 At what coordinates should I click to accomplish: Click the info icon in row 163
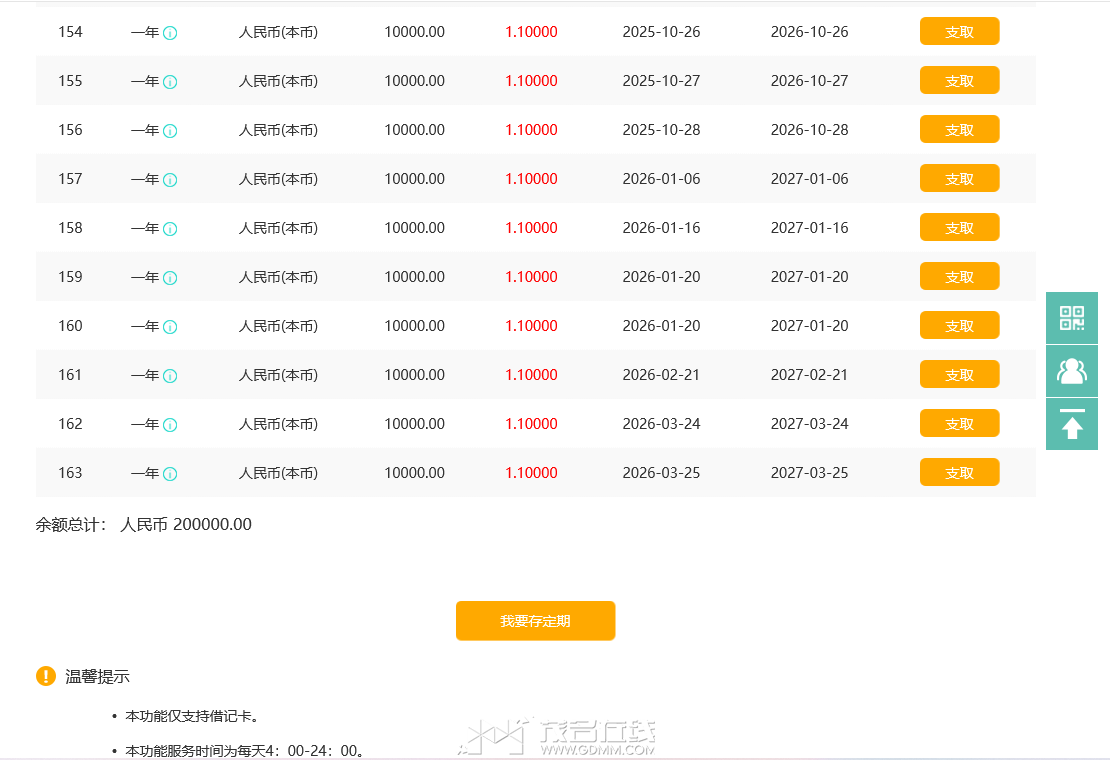pyautogui.click(x=170, y=474)
